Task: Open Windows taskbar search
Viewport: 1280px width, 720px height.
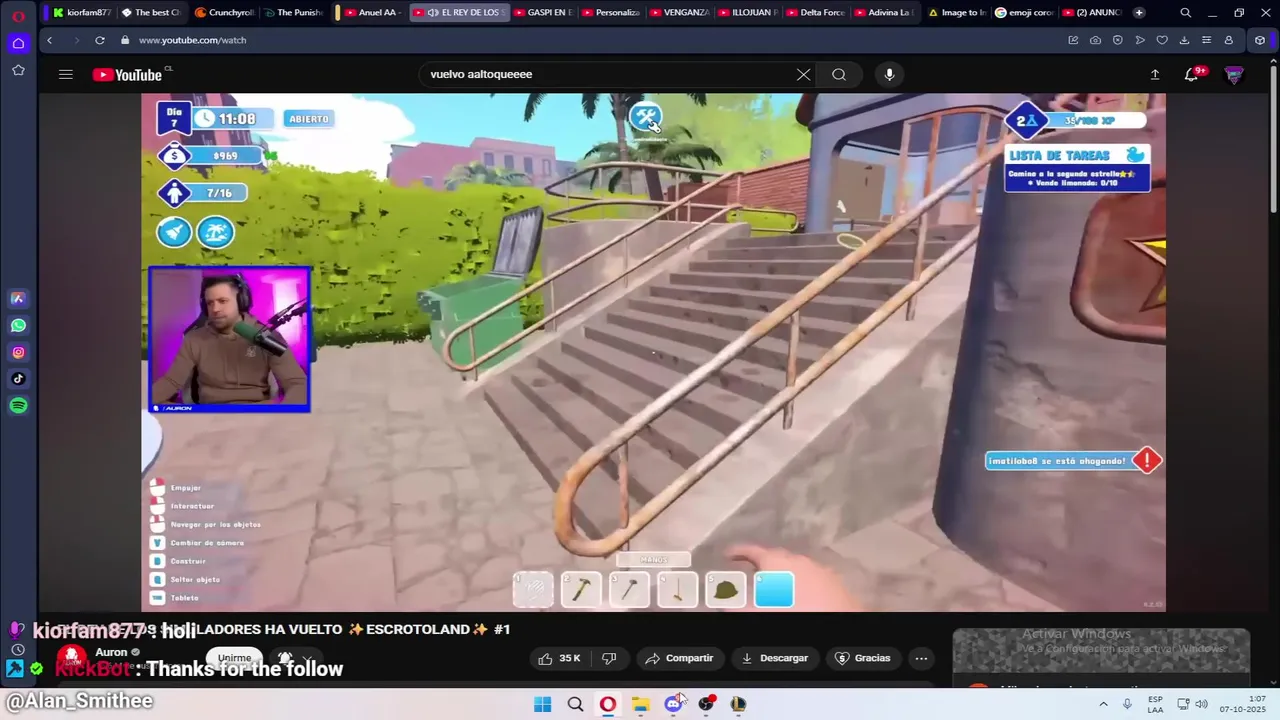Action: pyautogui.click(x=575, y=704)
